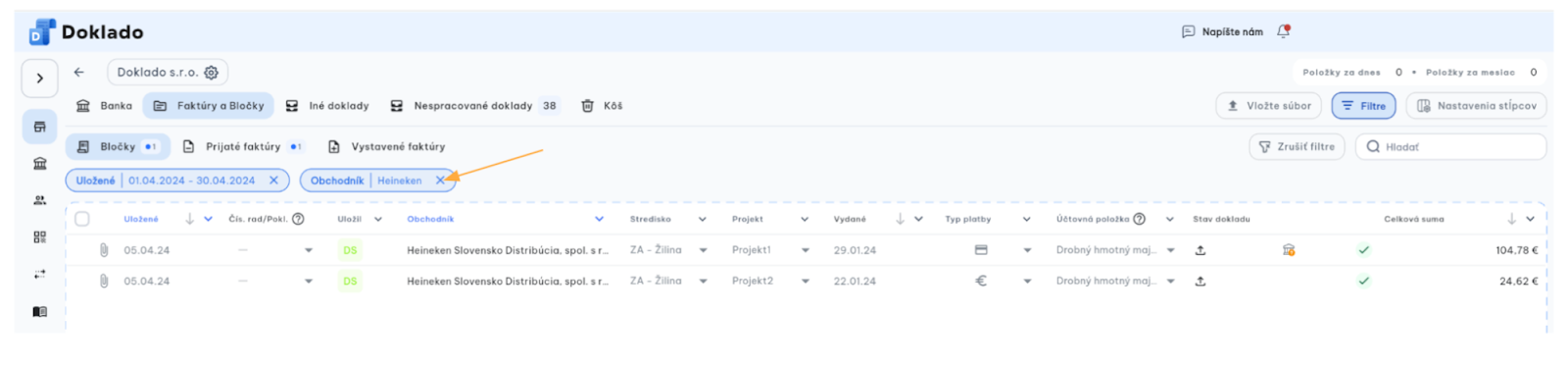Click the Doklado logo
The width and height of the screenshot is (1568, 365).
pyautogui.click(x=86, y=32)
